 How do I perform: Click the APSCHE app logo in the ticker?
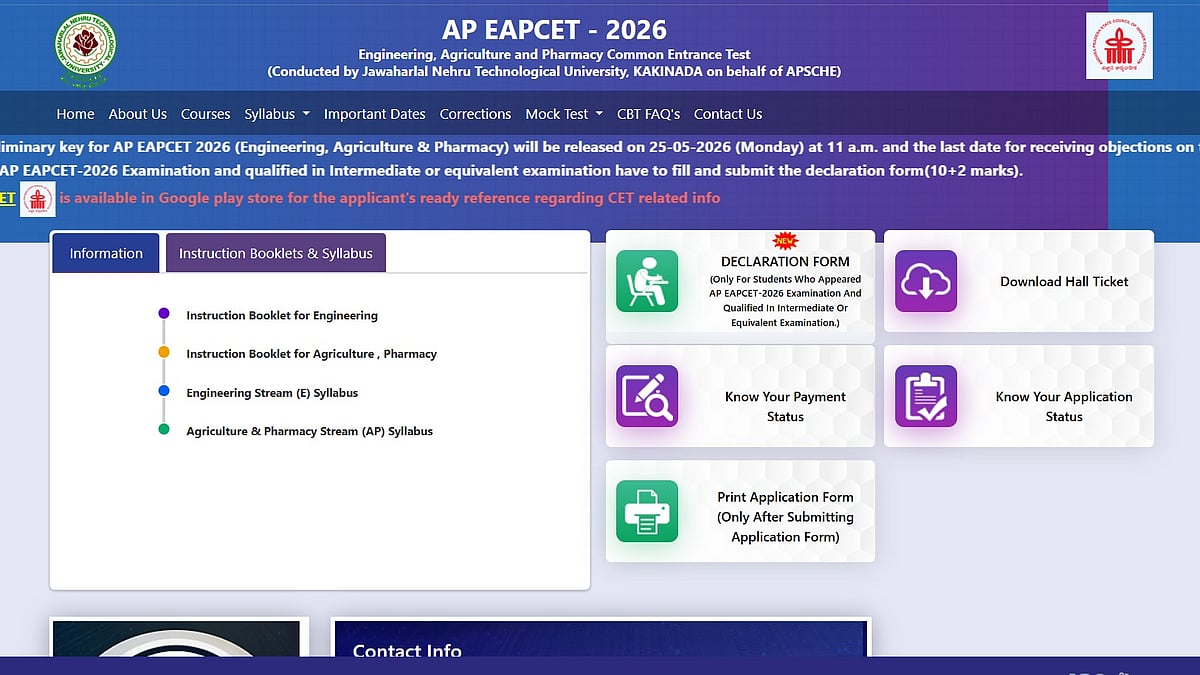[x=38, y=198]
